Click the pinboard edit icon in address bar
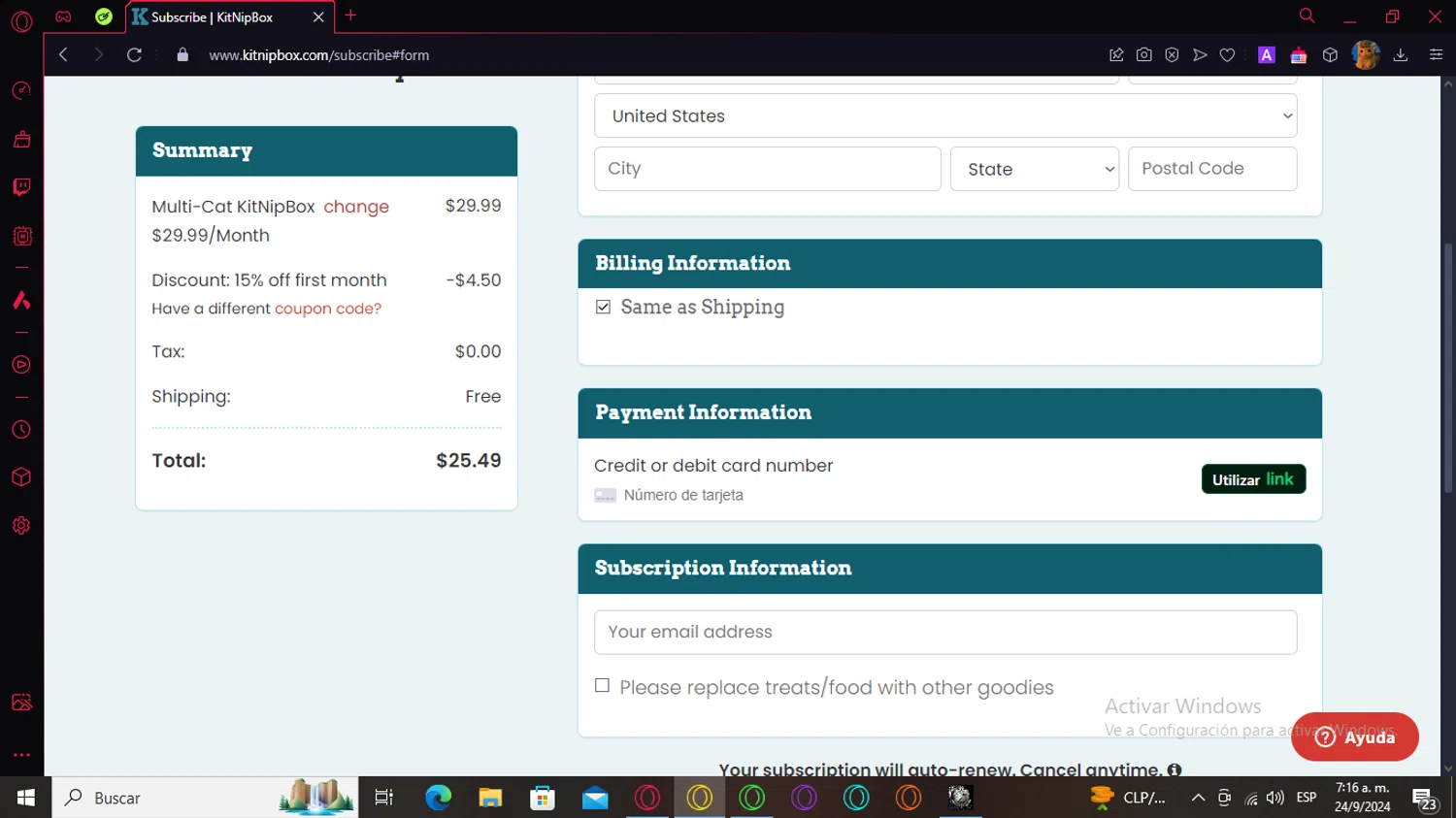Screen dimensions: 1456x818 1116,55
